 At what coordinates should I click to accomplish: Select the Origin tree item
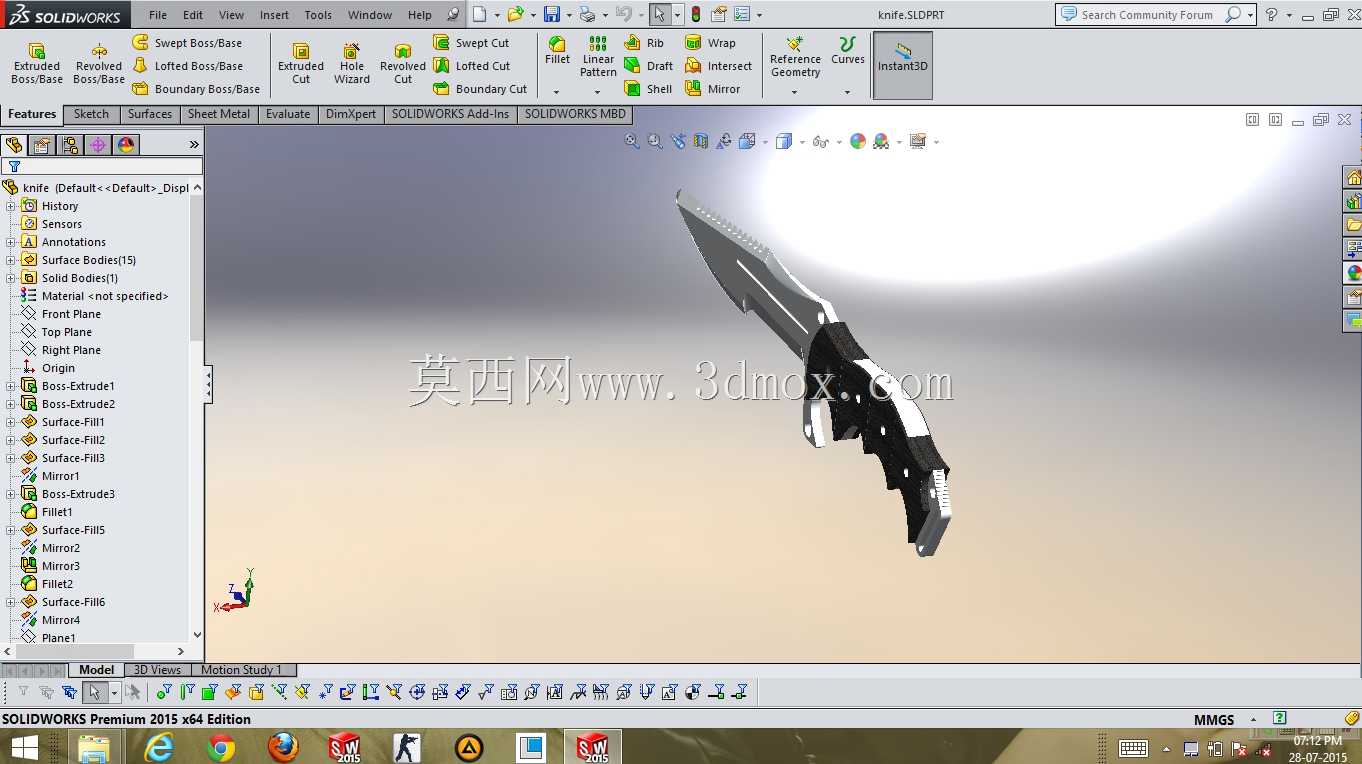[x=58, y=368]
